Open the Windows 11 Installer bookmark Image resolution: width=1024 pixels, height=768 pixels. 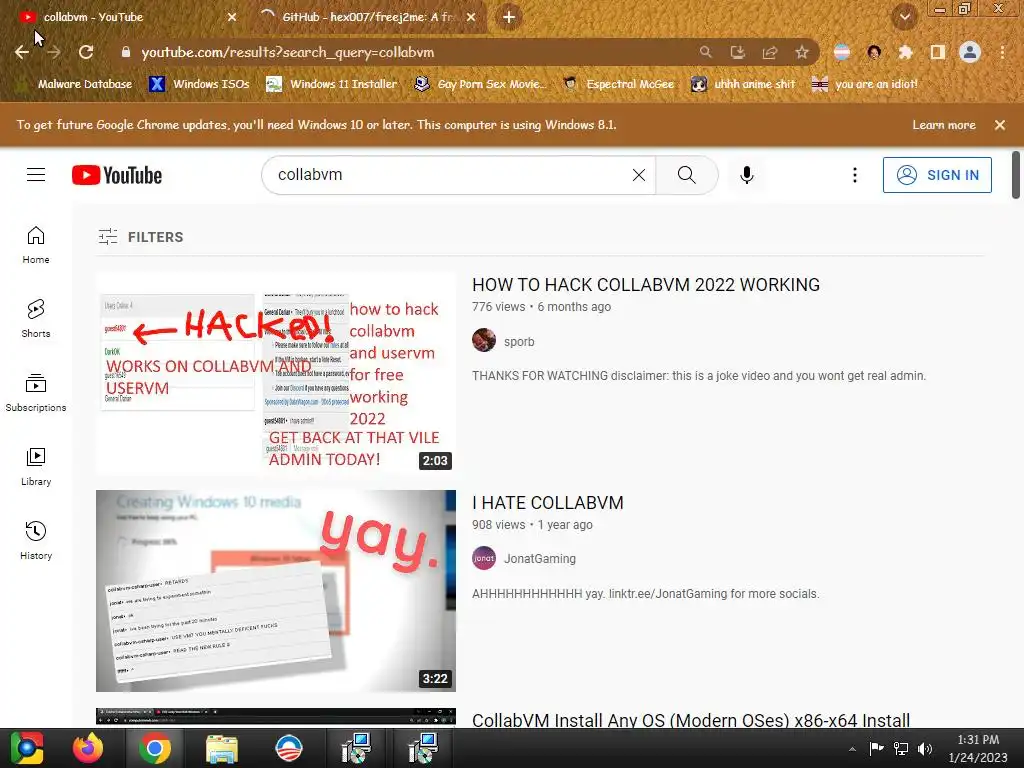click(332, 84)
